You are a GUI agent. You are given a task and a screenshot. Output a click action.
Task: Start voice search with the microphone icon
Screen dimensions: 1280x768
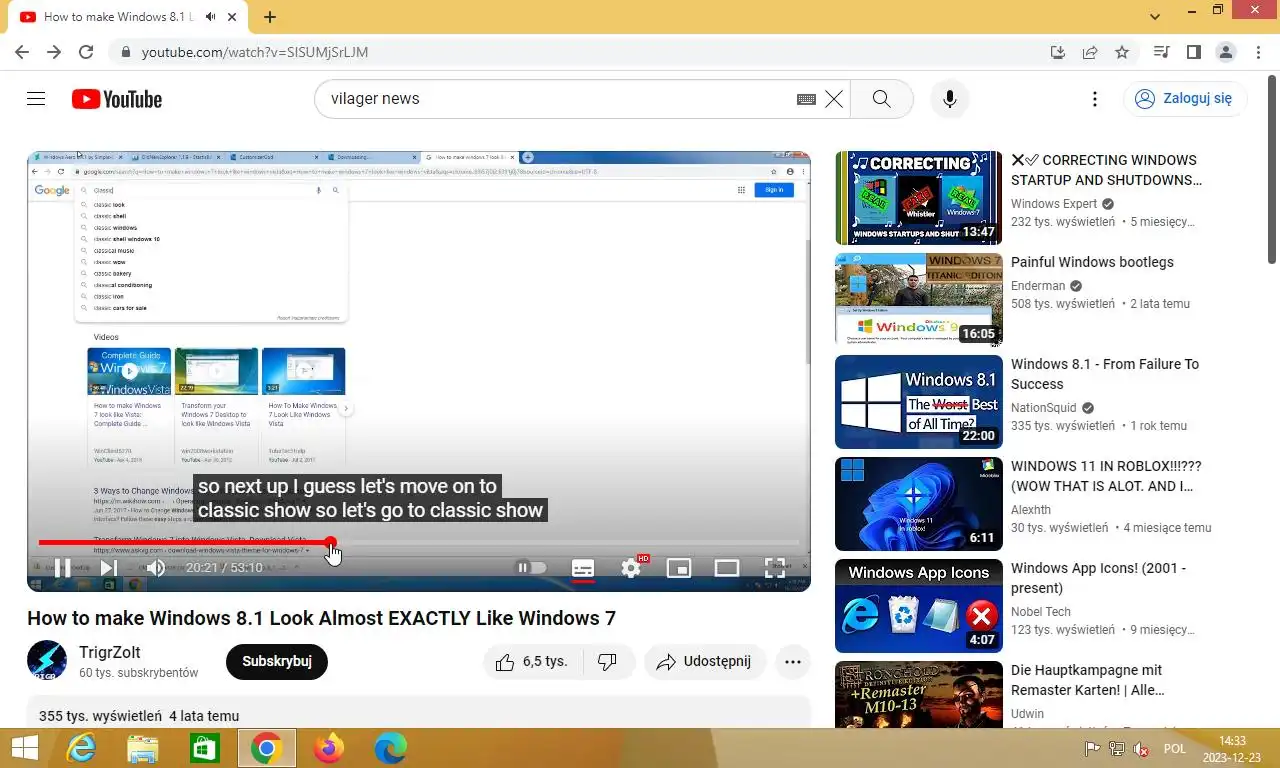(950, 99)
